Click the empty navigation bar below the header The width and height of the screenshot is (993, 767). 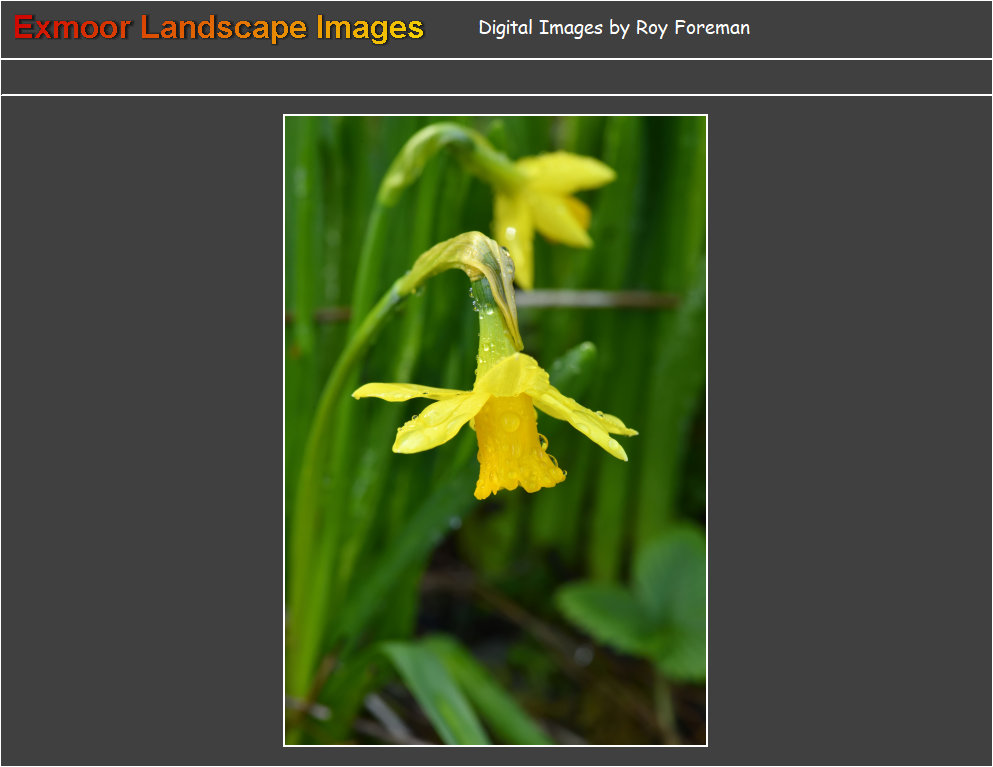tap(496, 77)
